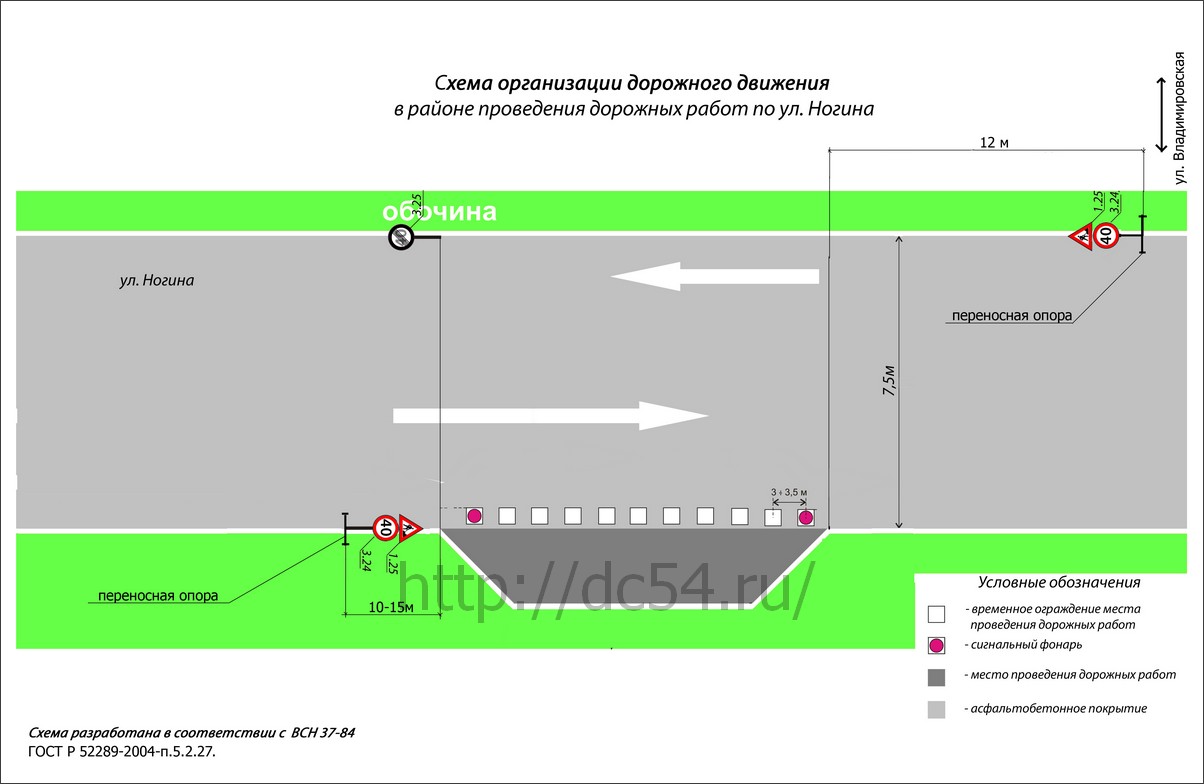
Task: Click the subtitle mentioning 'ул. Ногина' works
Action: click(634, 109)
